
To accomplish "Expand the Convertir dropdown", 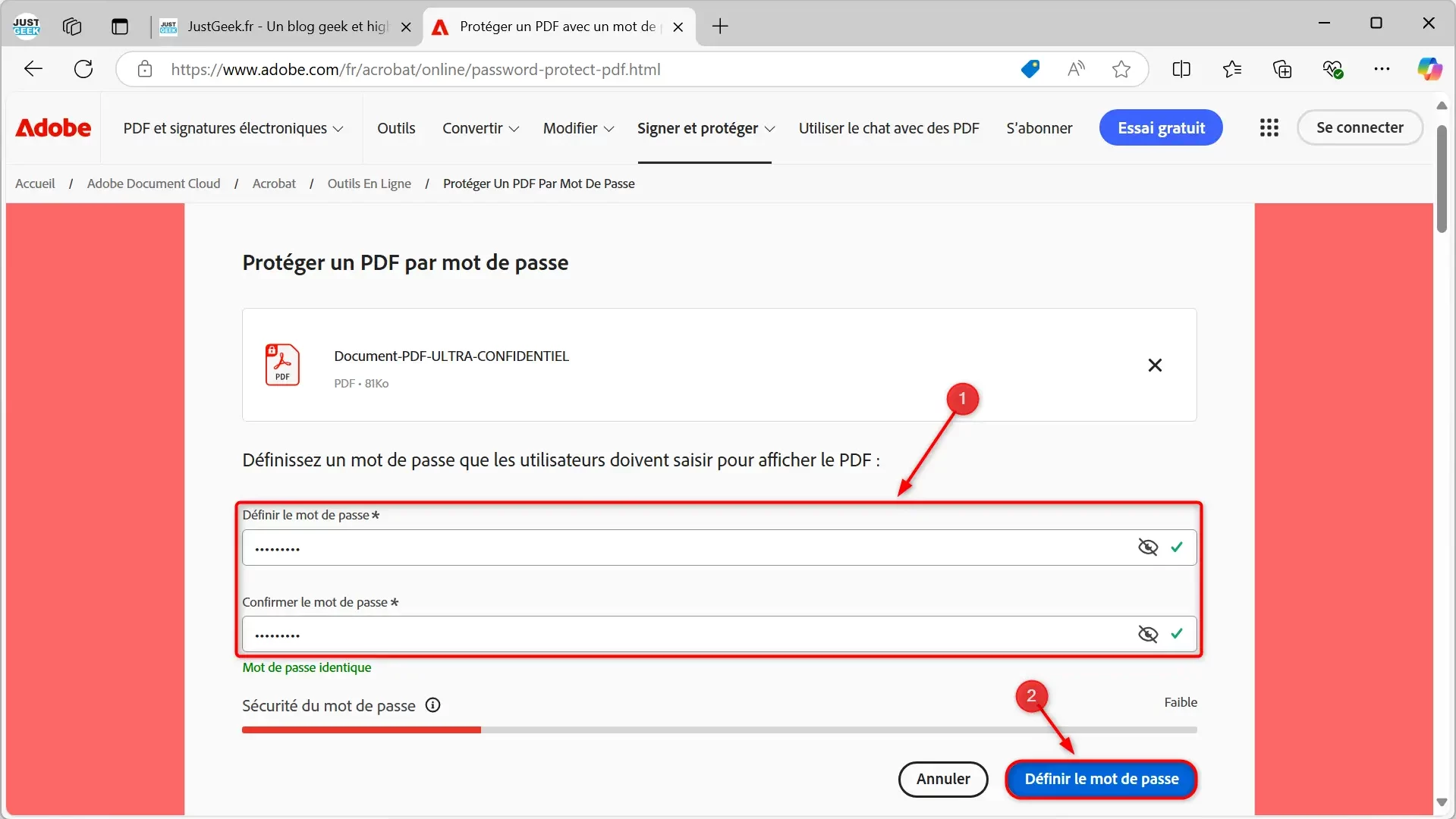I will 481,128.
